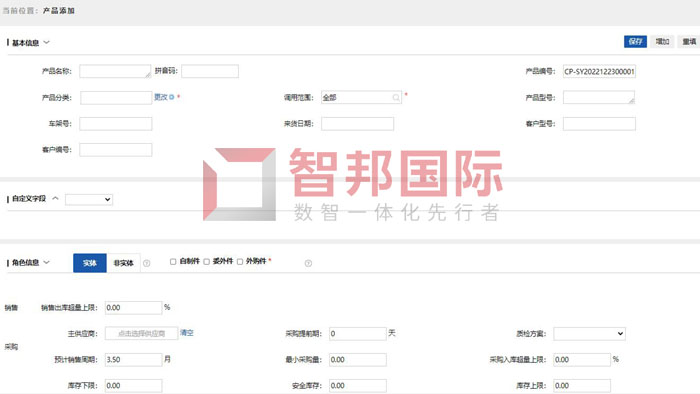Open the 自定义字段 dropdown

(x=89, y=199)
